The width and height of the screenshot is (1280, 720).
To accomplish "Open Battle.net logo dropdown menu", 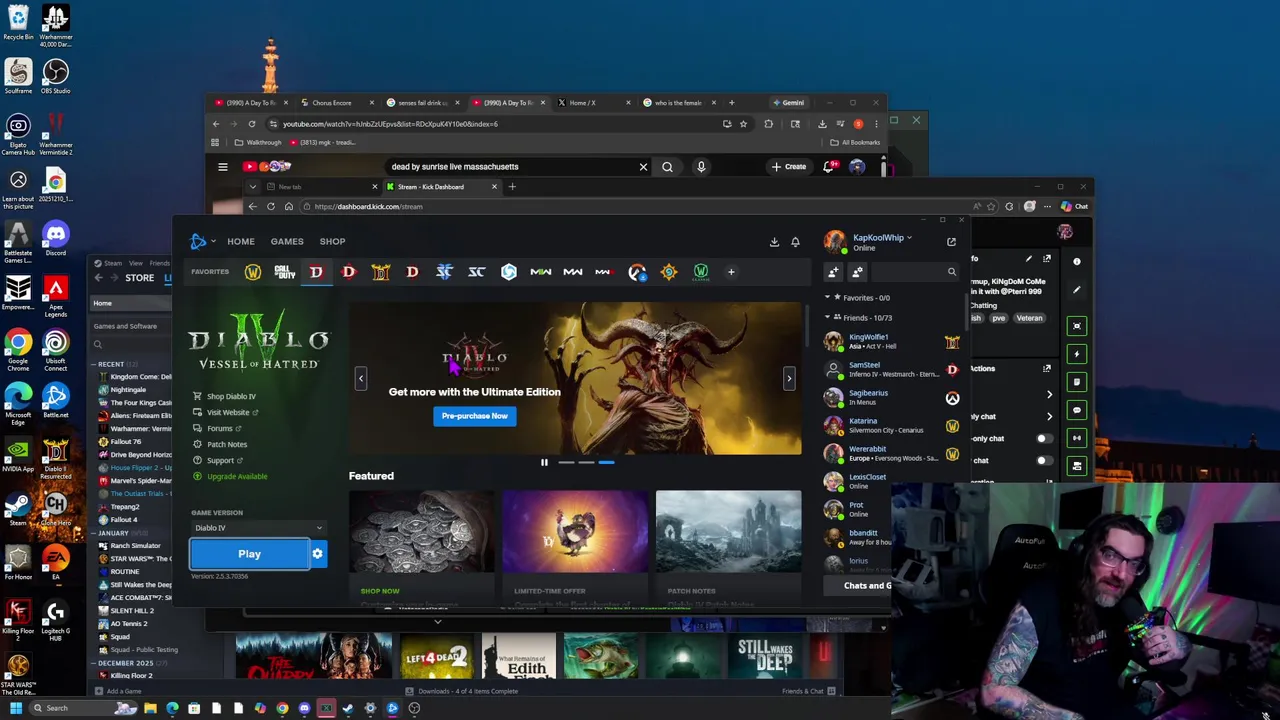I will (x=203, y=241).
